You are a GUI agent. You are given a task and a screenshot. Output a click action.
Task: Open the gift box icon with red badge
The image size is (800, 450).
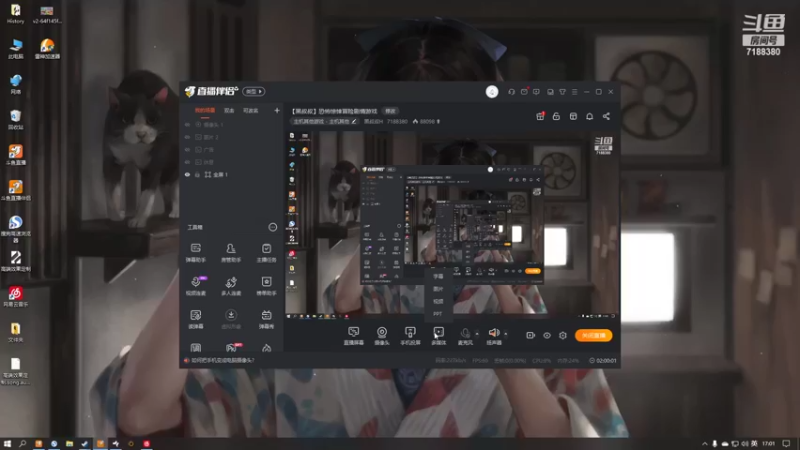tap(540, 116)
